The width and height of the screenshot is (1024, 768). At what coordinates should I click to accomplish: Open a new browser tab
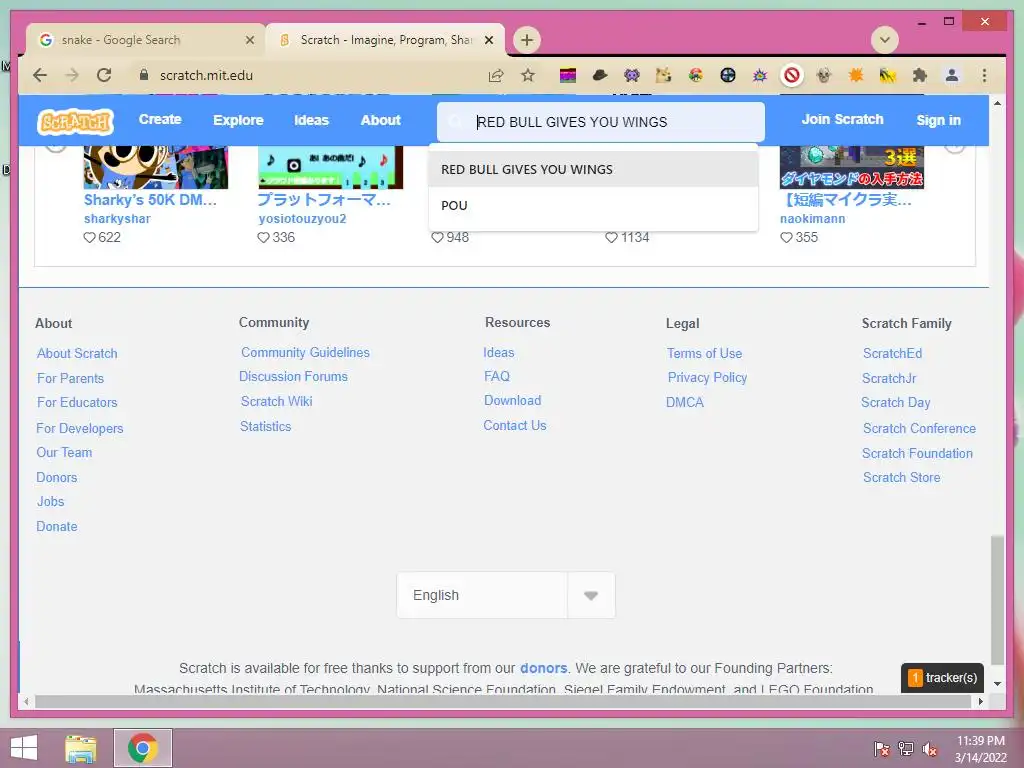tap(526, 40)
